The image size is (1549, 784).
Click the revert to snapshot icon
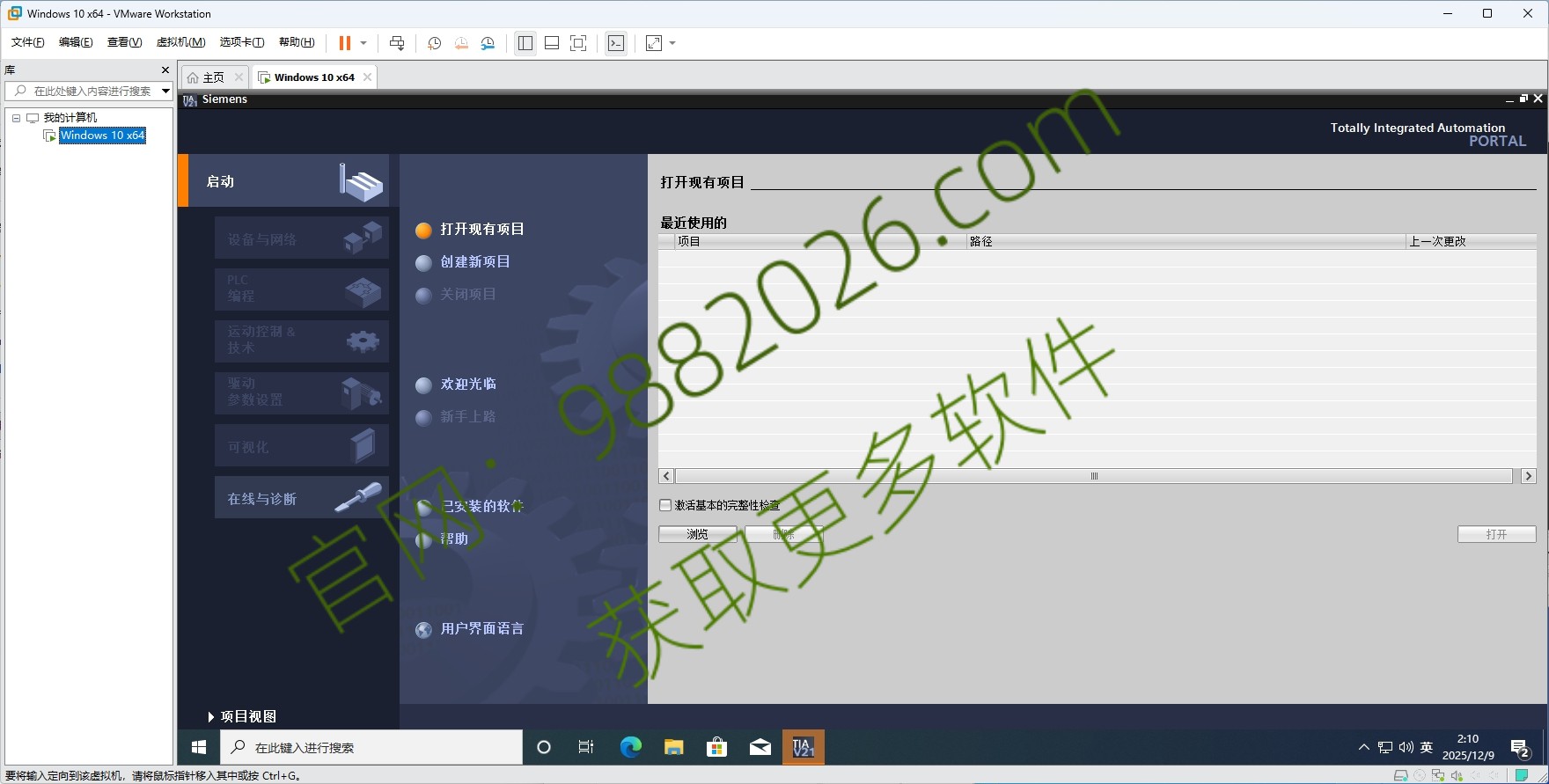coord(461,43)
